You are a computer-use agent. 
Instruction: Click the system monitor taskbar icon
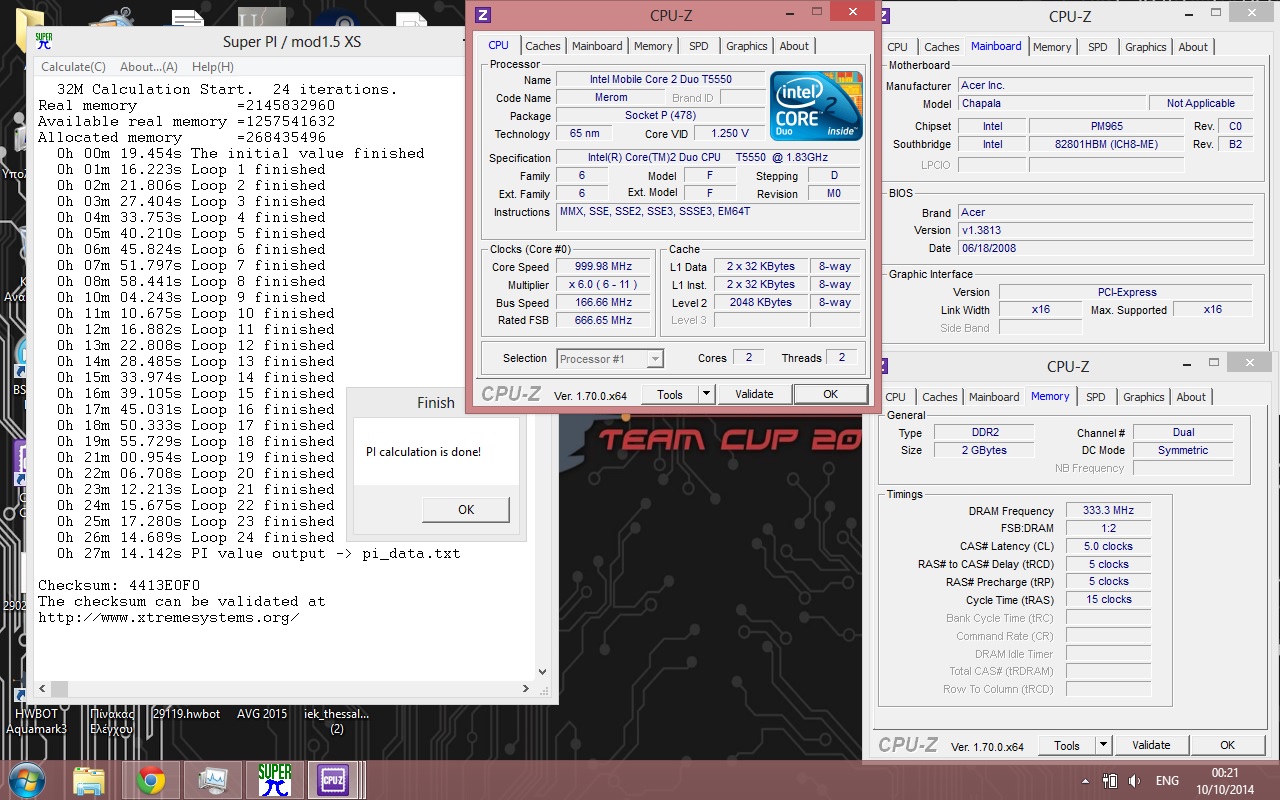(x=212, y=780)
